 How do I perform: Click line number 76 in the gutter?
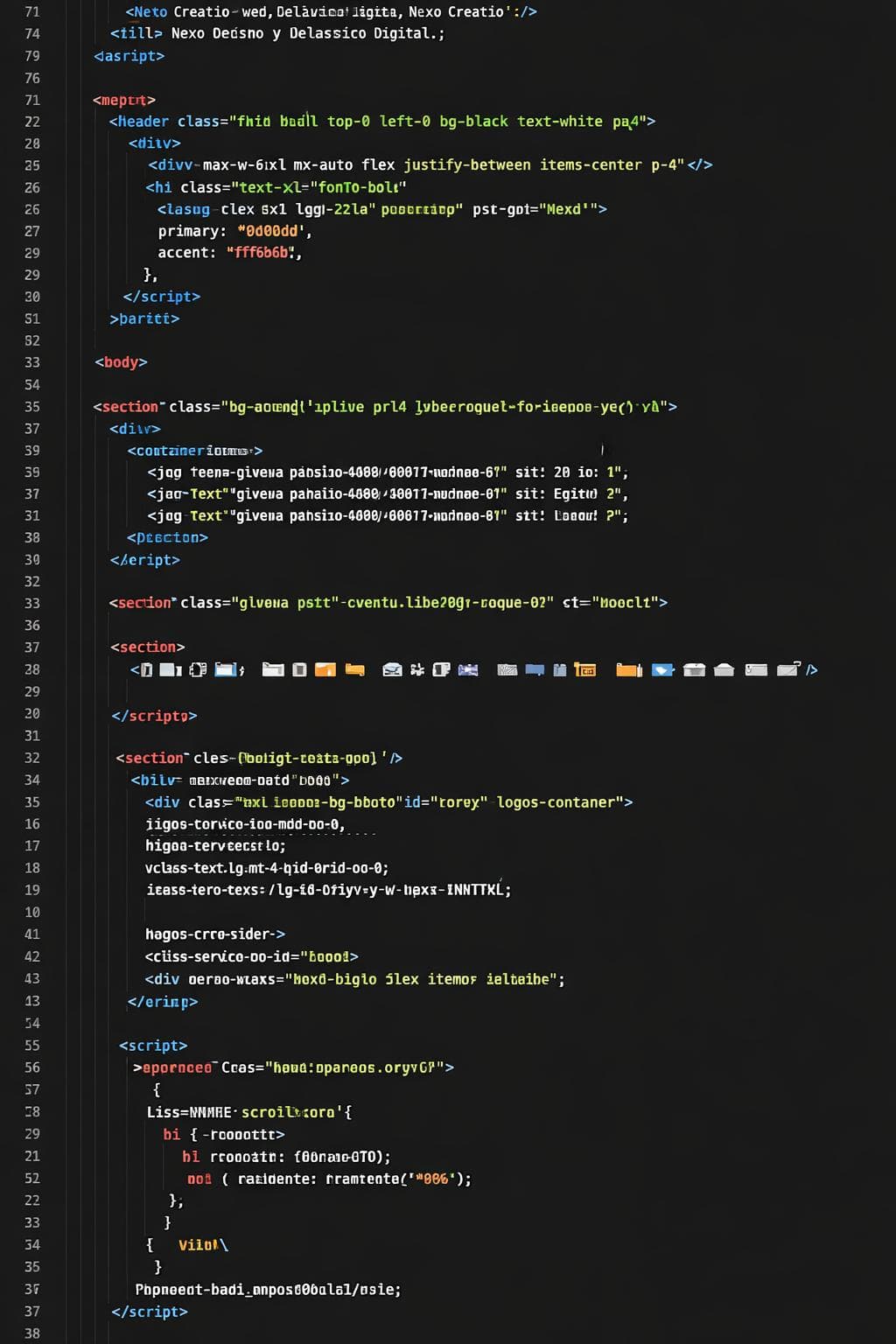[32, 78]
